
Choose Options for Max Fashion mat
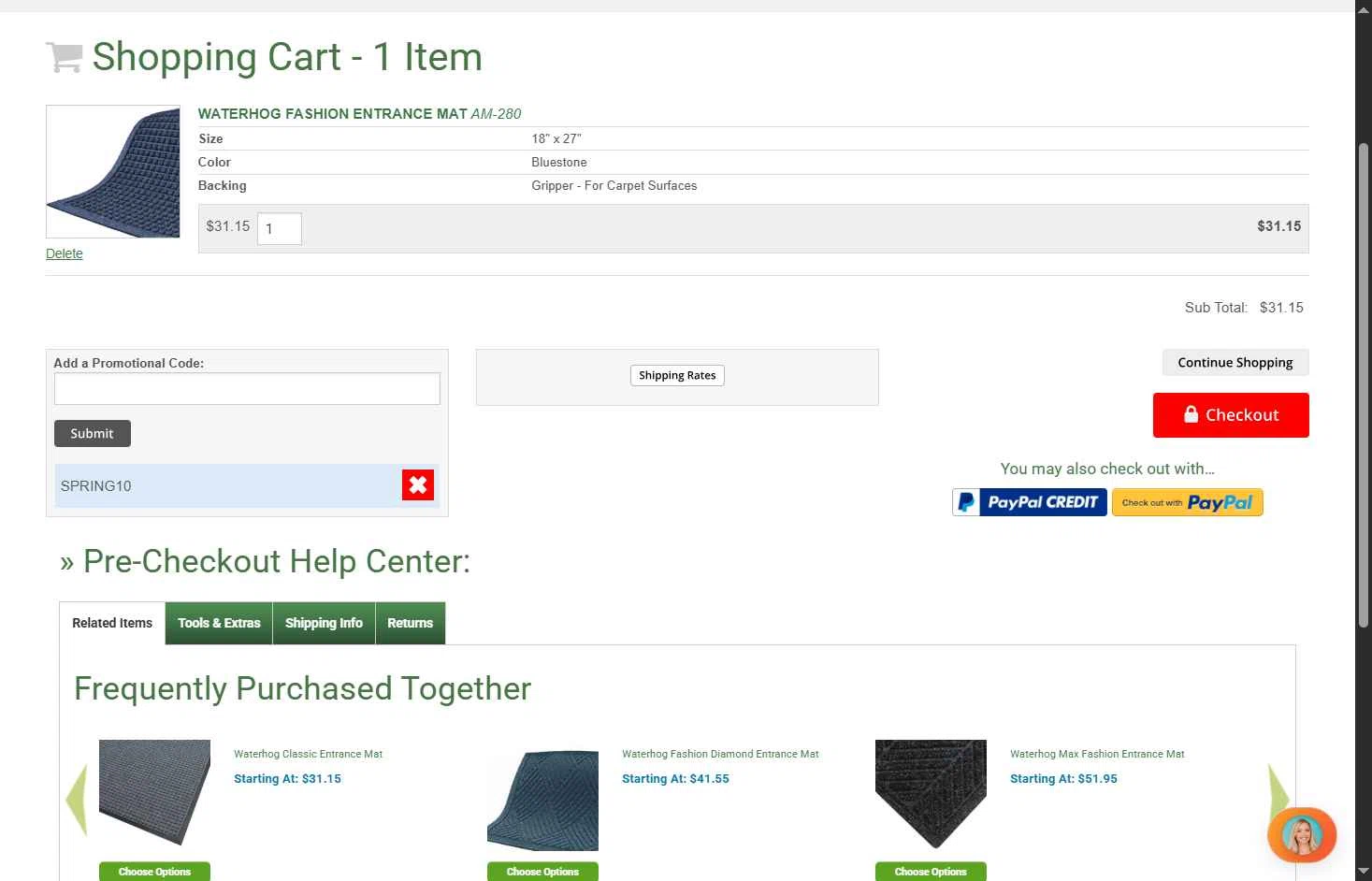931,872
